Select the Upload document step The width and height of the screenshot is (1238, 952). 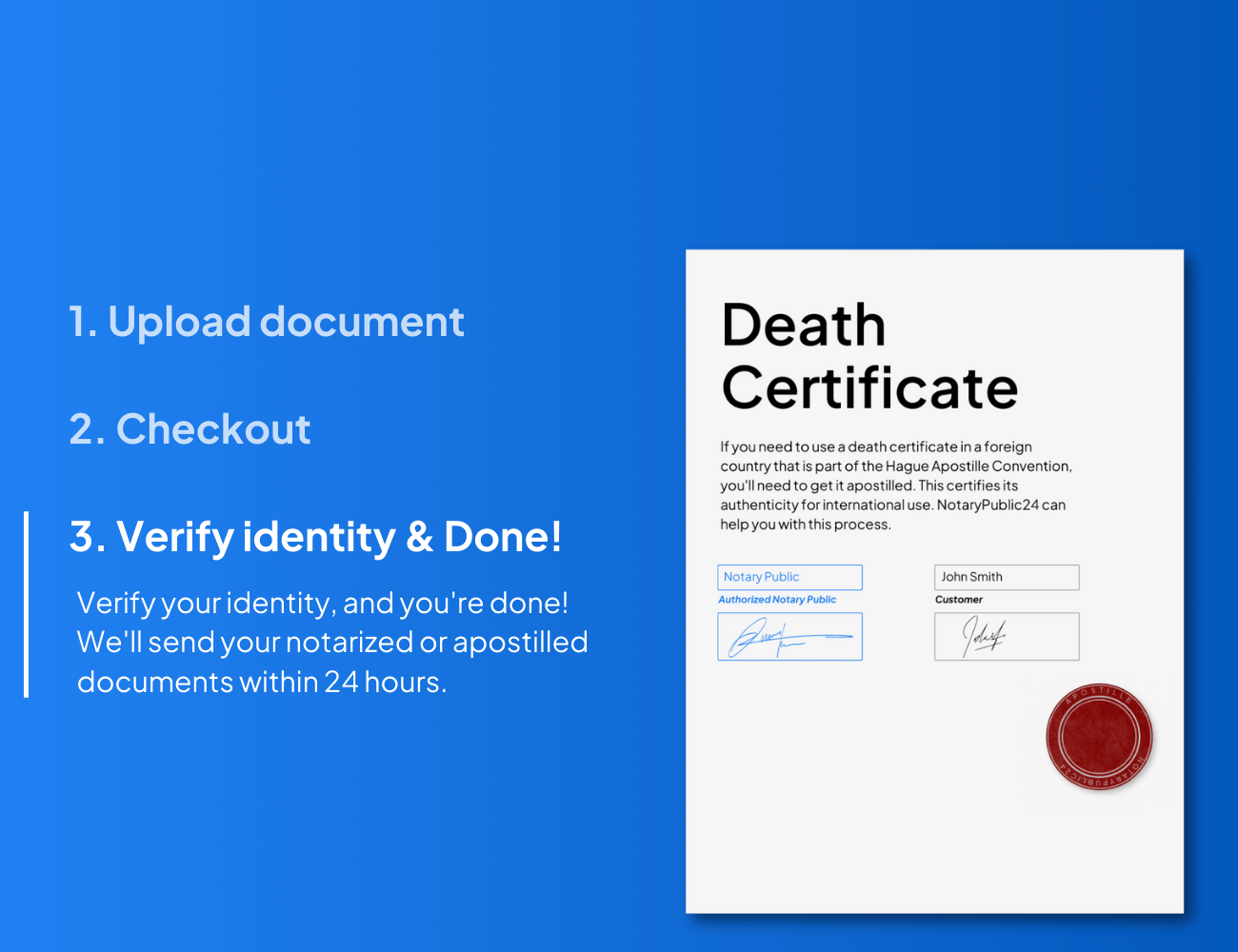point(267,322)
